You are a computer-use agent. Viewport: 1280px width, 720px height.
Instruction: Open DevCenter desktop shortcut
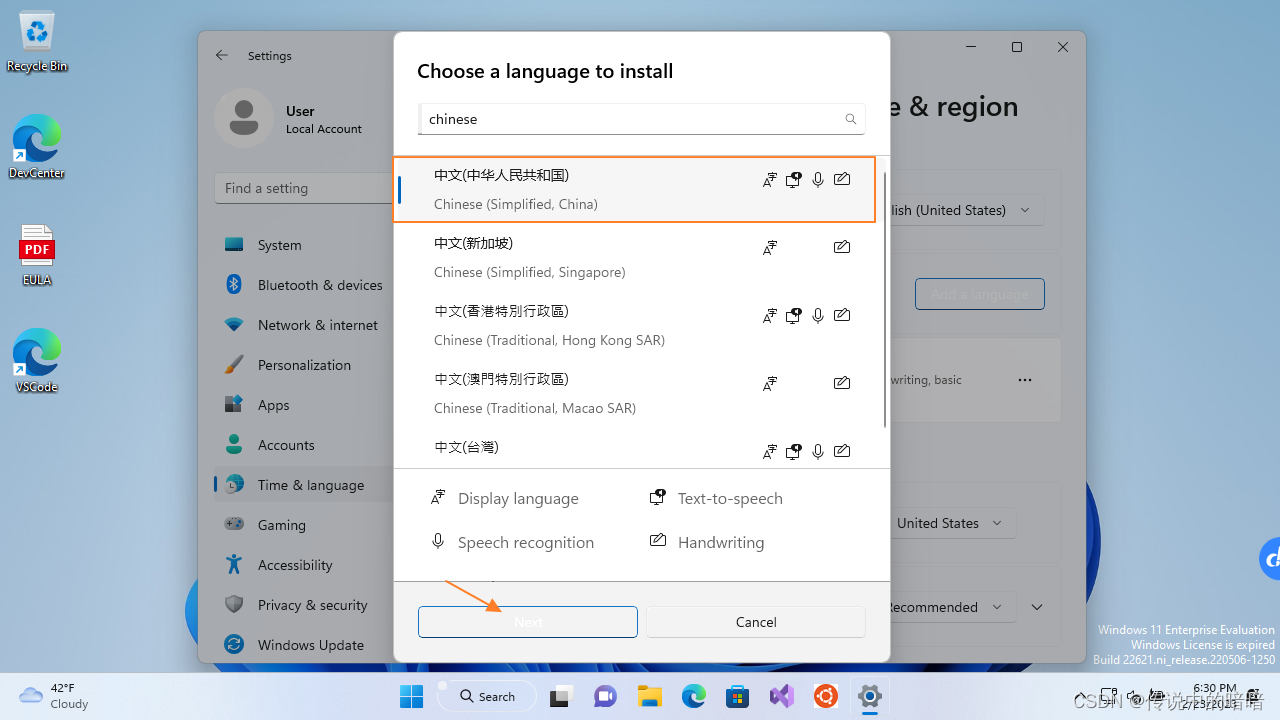[x=37, y=147]
